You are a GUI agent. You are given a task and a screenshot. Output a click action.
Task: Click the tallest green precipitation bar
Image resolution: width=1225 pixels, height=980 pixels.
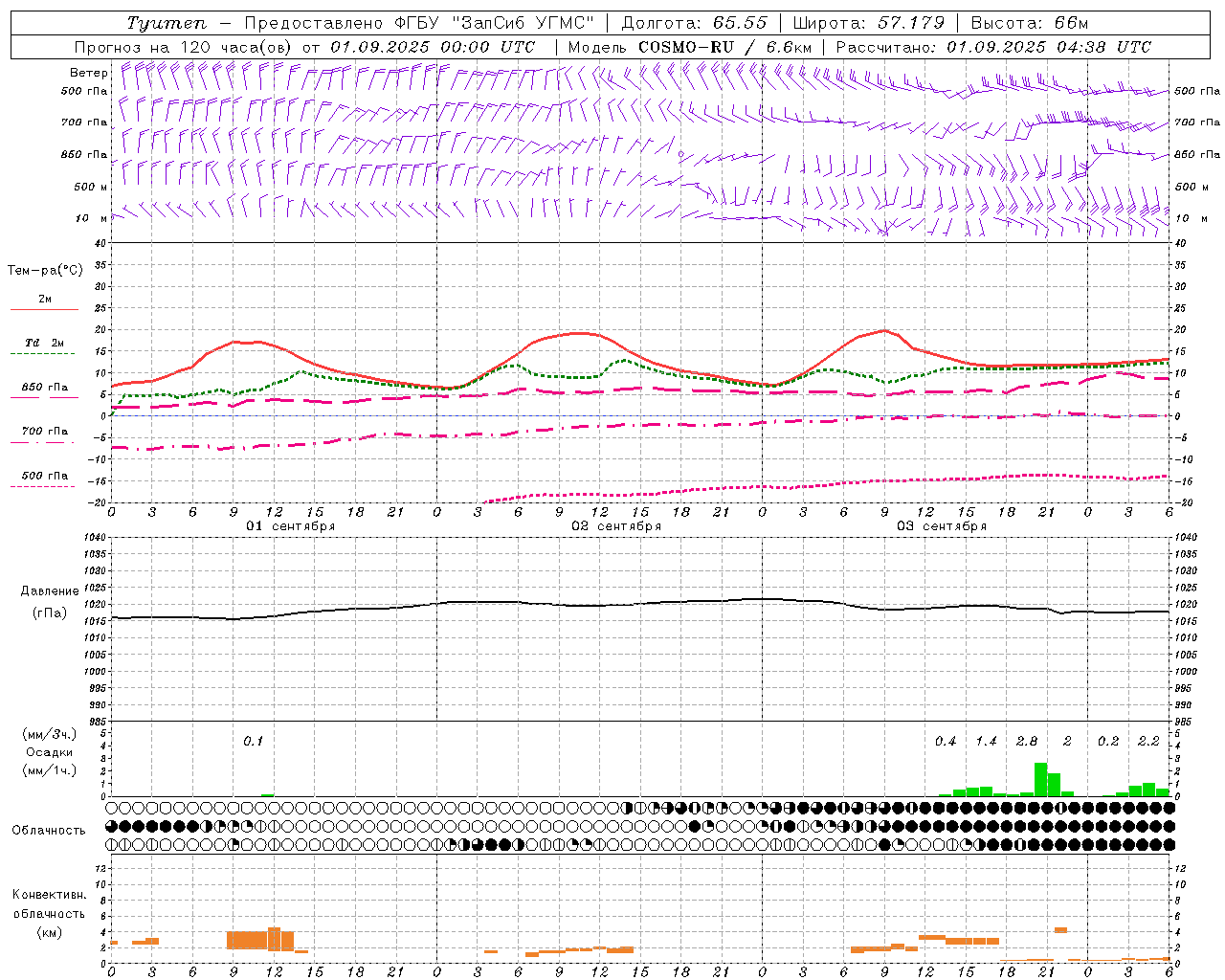(x=1040, y=779)
